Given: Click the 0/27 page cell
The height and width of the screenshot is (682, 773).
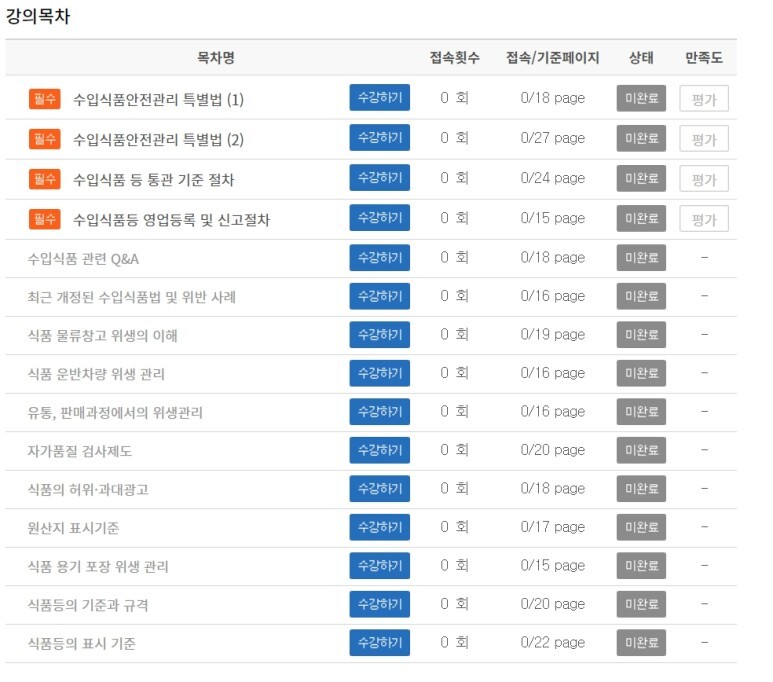Looking at the screenshot, I should 553,138.
